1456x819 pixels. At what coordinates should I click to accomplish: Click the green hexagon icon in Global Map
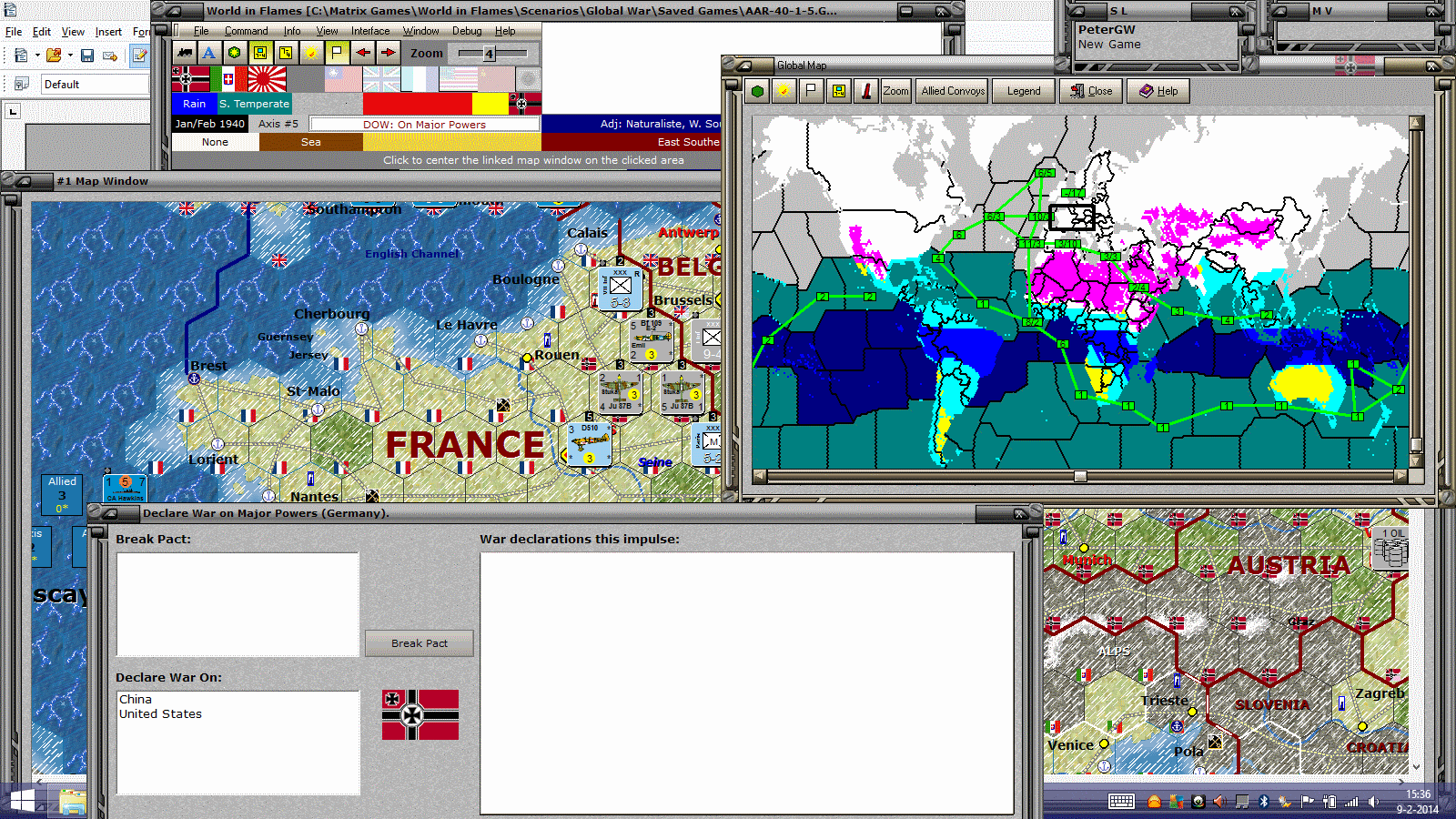(757, 91)
